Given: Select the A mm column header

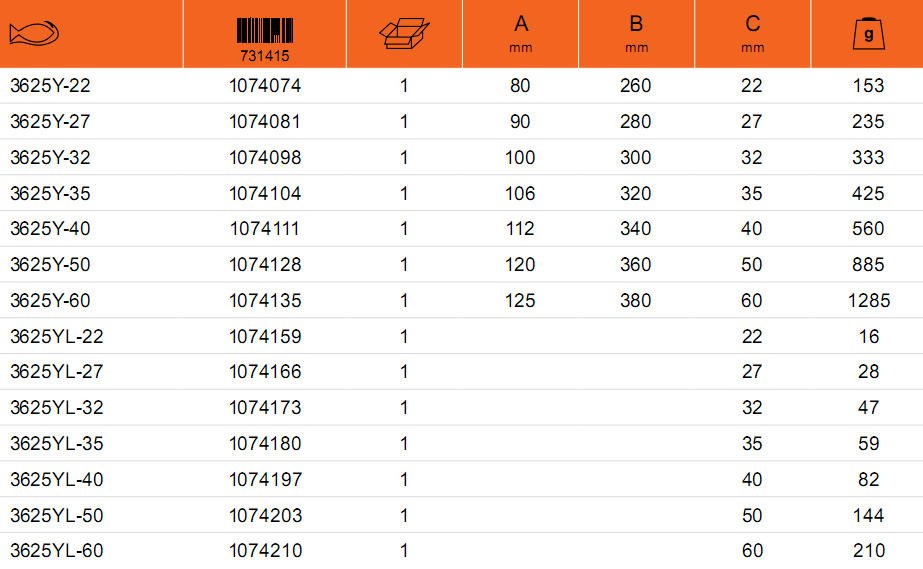Looking at the screenshot, I should (520, 34).
